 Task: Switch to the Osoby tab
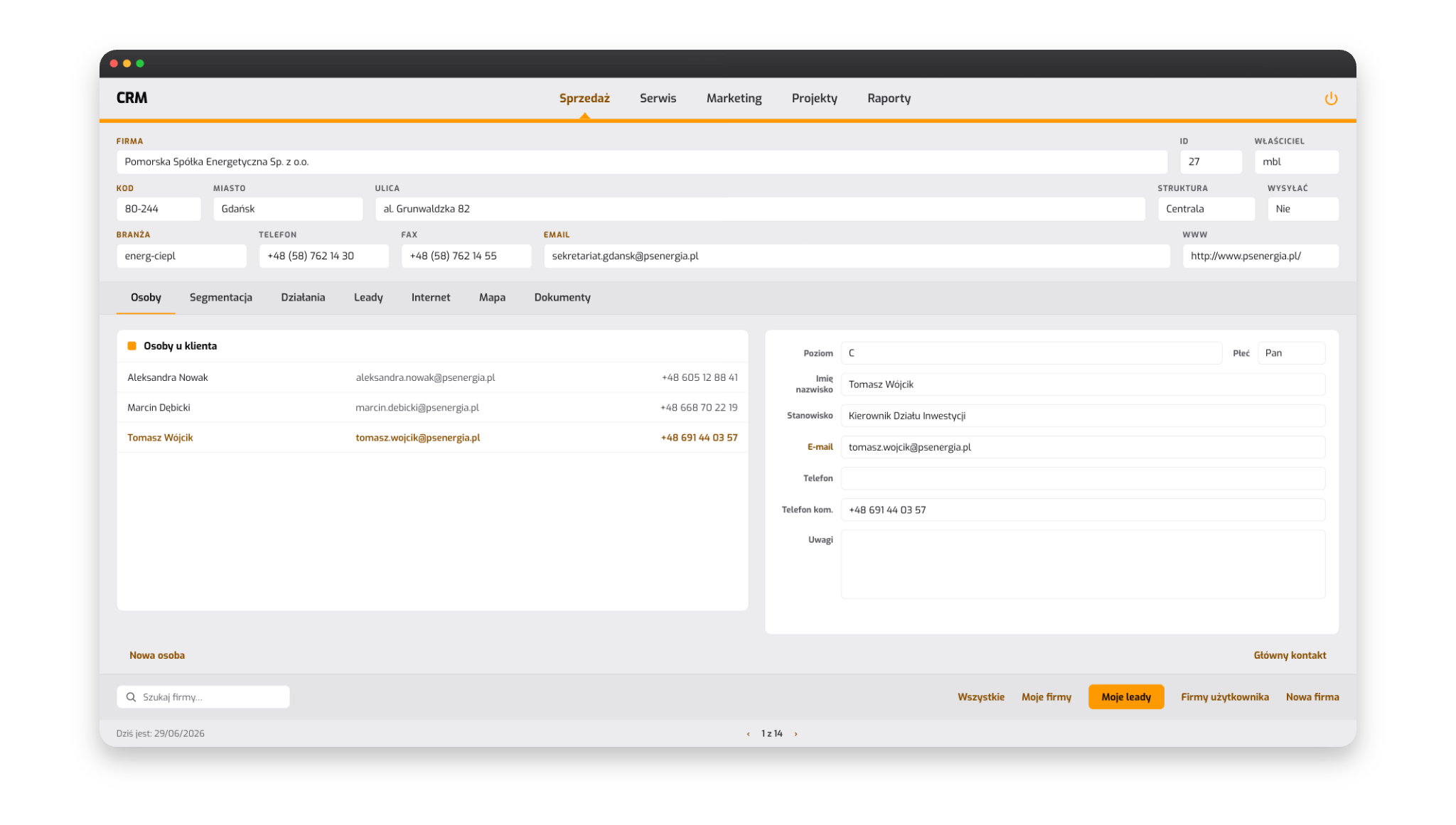pyautogui.click(x=146, y=298)
